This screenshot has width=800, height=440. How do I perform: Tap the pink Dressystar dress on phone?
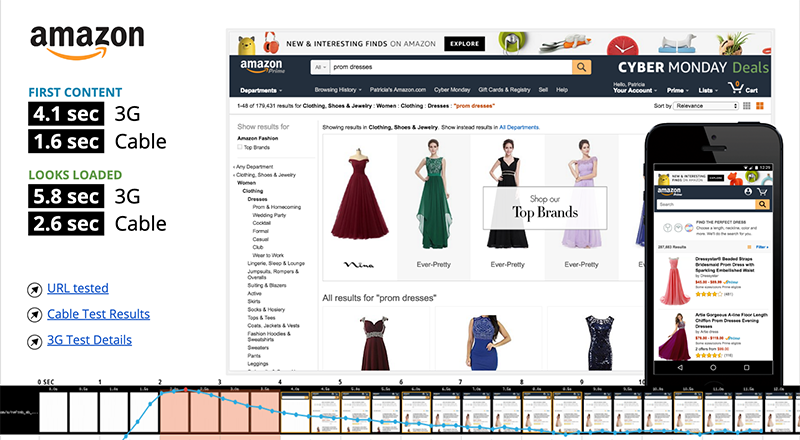[x=676, y=281]
